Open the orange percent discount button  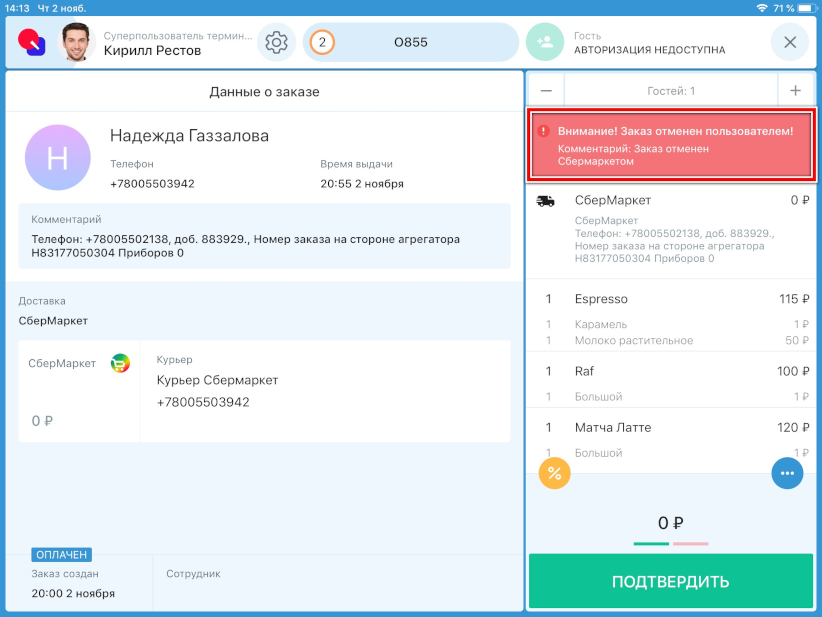coord(554,473)
